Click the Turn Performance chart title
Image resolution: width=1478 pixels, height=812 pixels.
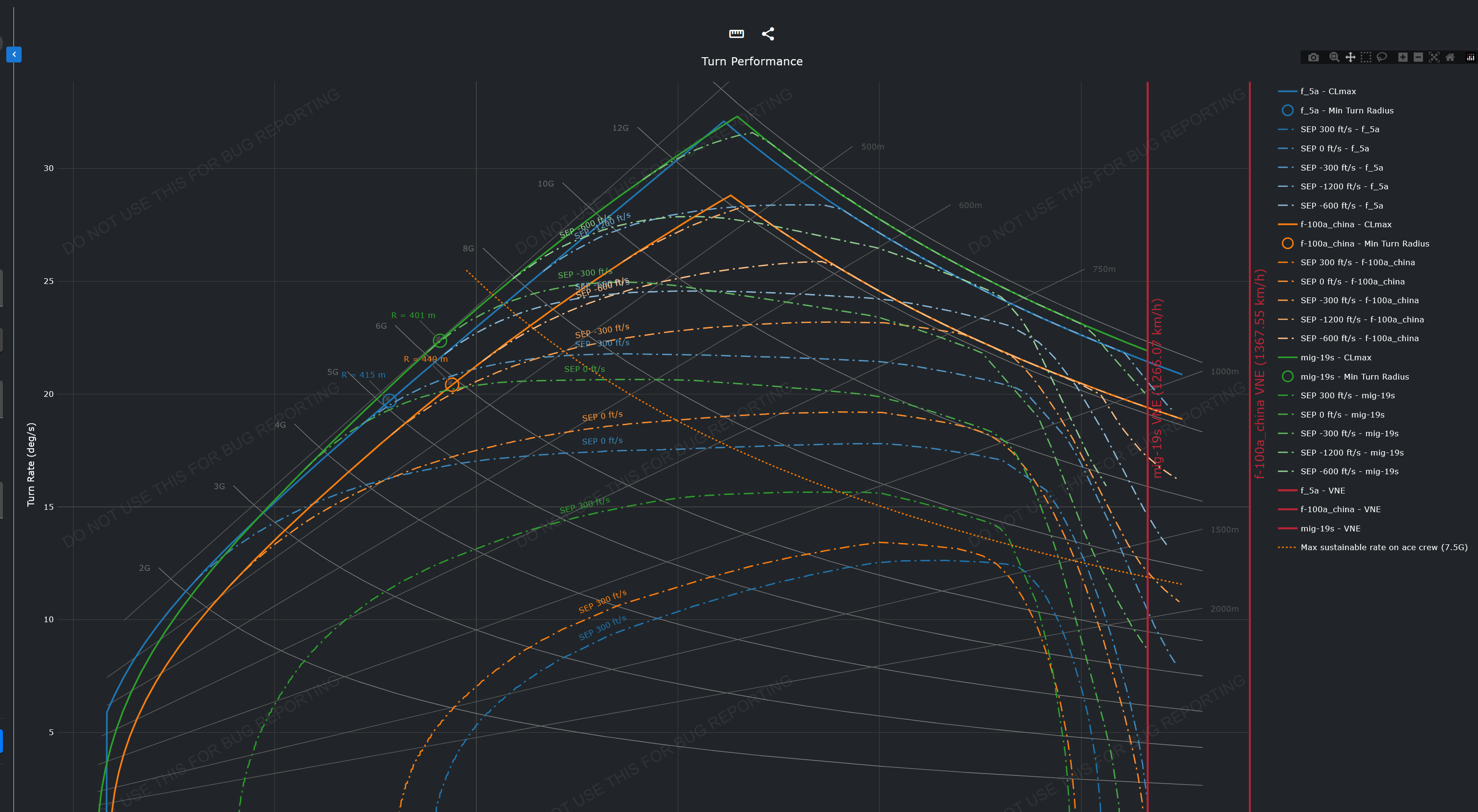click(x=752, y=62)
